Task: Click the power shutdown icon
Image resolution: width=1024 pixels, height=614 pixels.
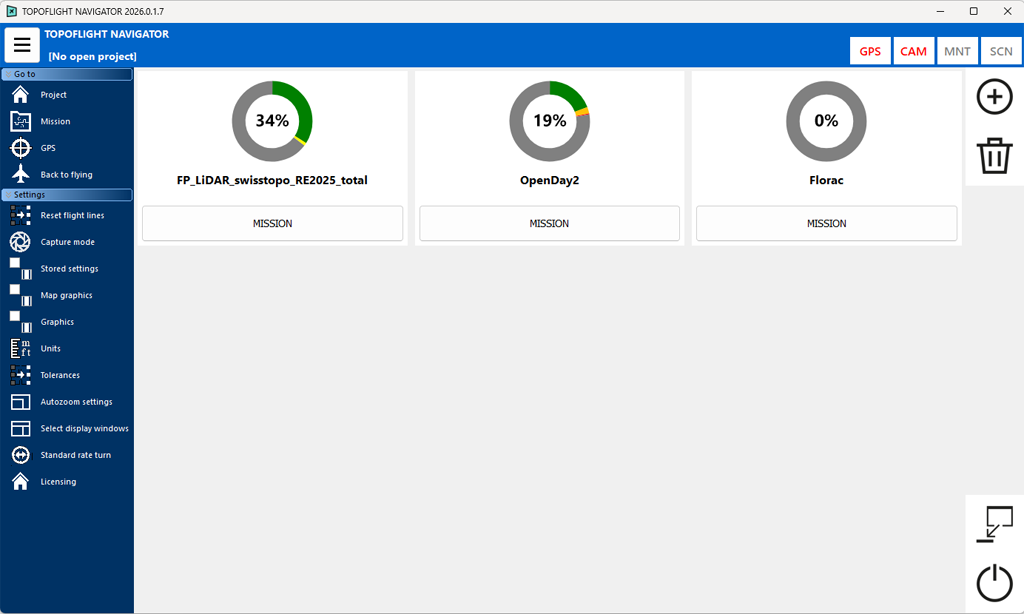Action: point(994,584)
